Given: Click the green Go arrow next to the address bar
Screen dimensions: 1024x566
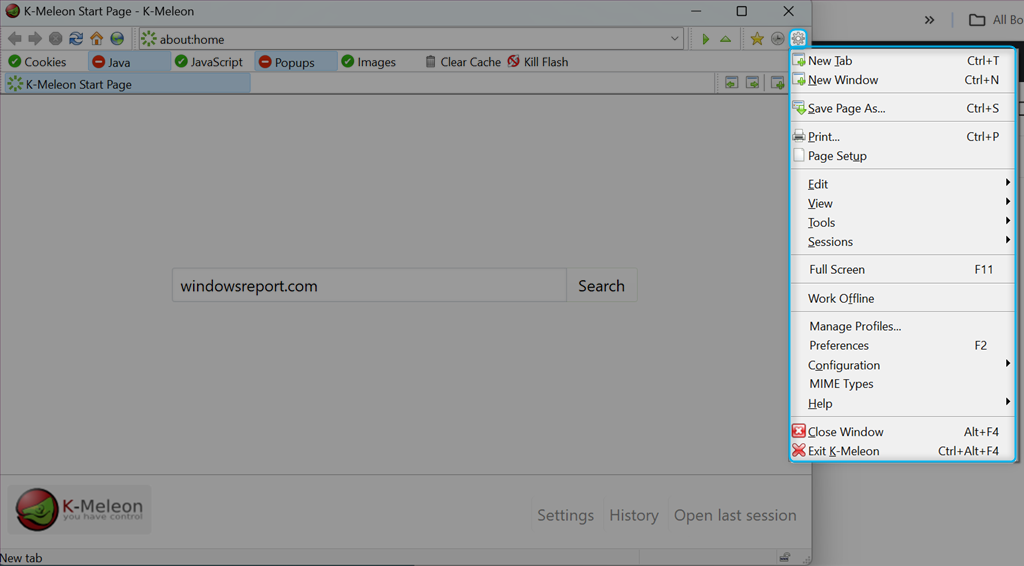Looking at the screenshot, I should [x=705, y=39].
